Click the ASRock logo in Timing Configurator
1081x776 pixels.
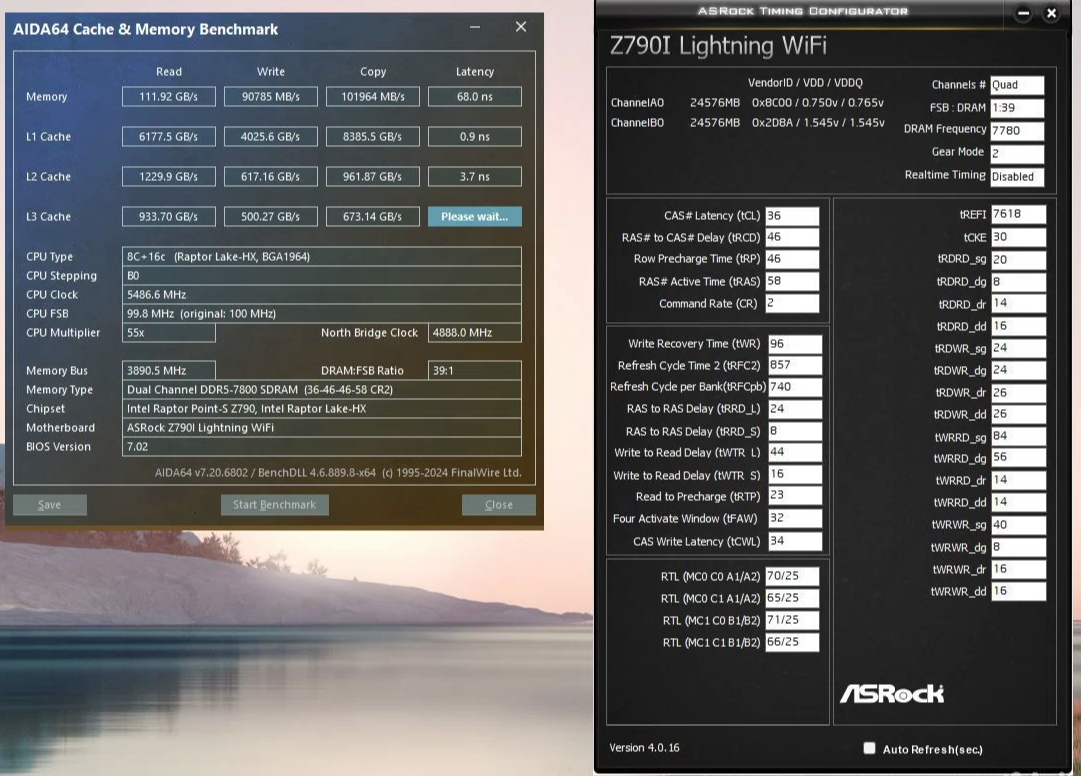pyautogui.click(x=891, y=693)
